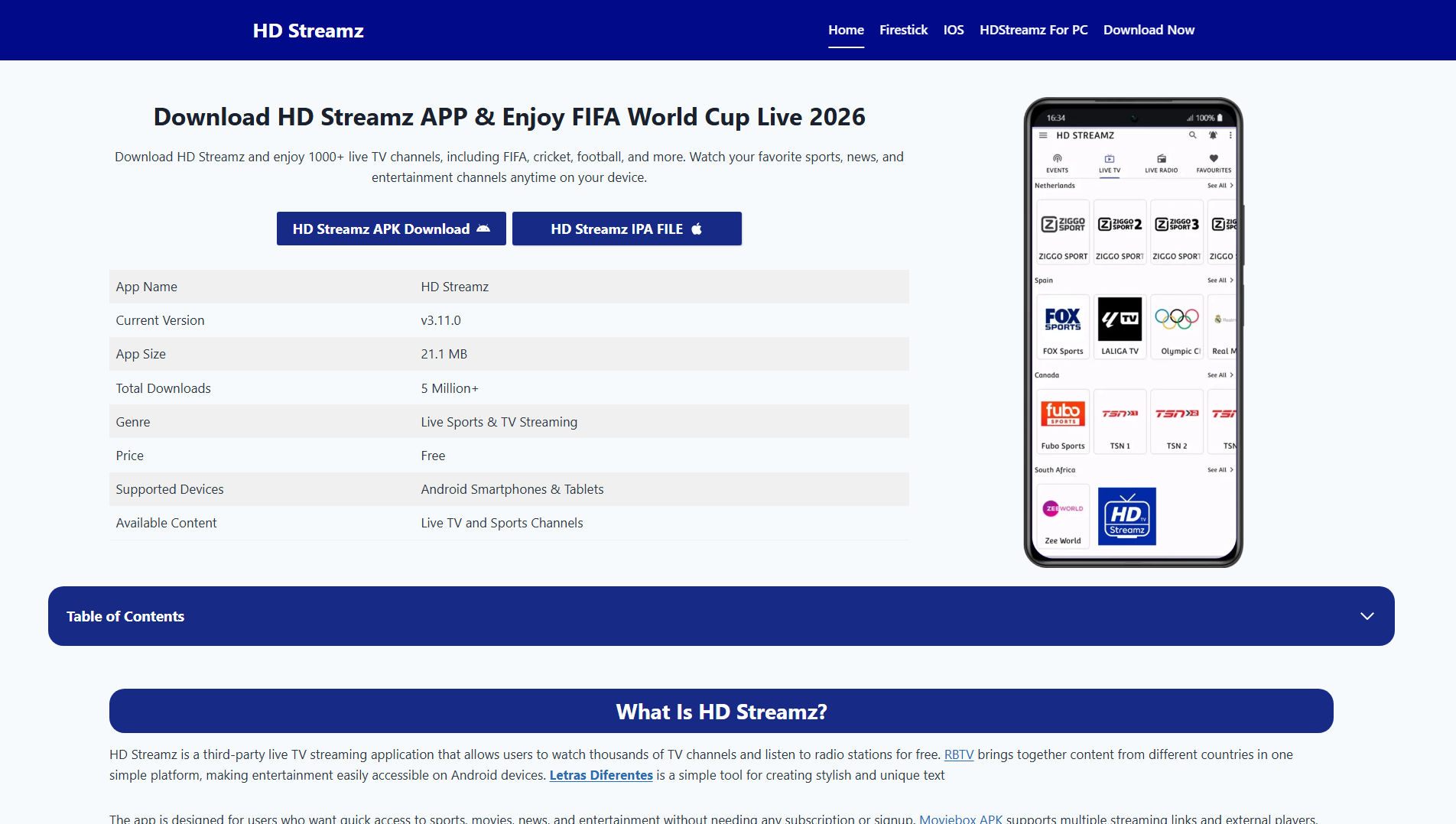Image resolution: width=1456 pixels, height=824 pixels.
Task: Click FOX Sports channel icon
Action: 1063,319
